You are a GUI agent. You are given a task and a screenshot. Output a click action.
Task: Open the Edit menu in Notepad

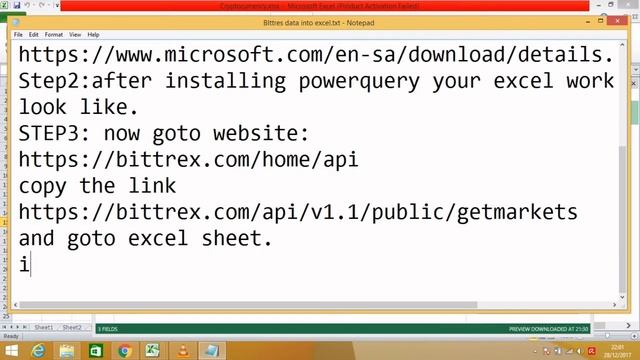33,35
